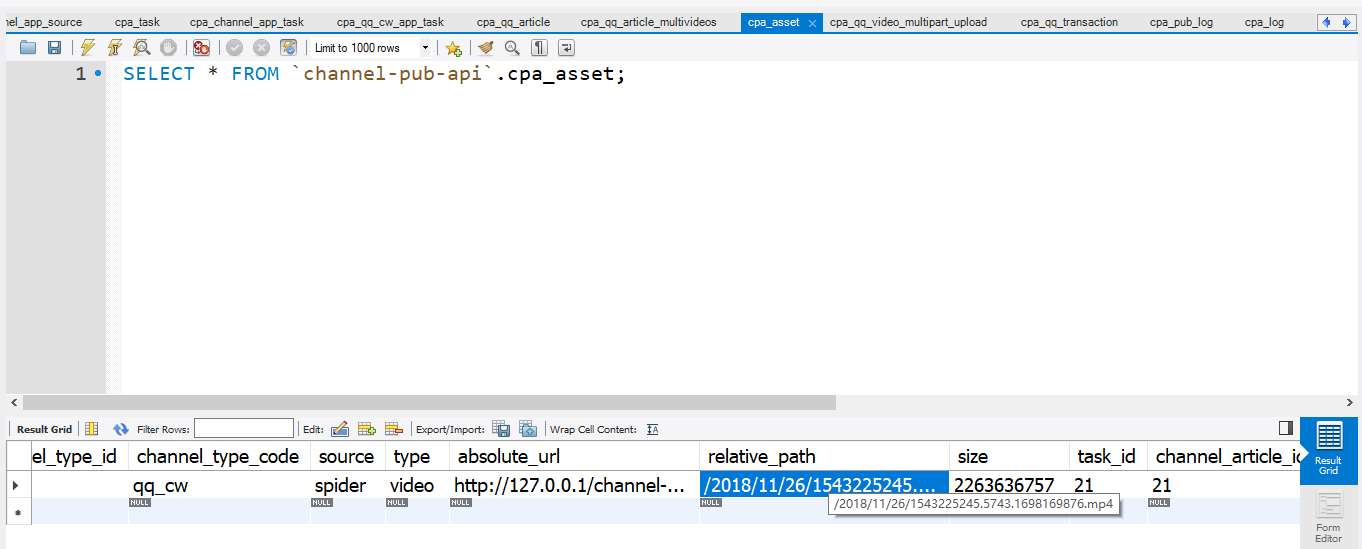Open the Limit to 1000 rows dropdown
The height and width of the screenshot is (549, 1362).
tap(426, 48)
